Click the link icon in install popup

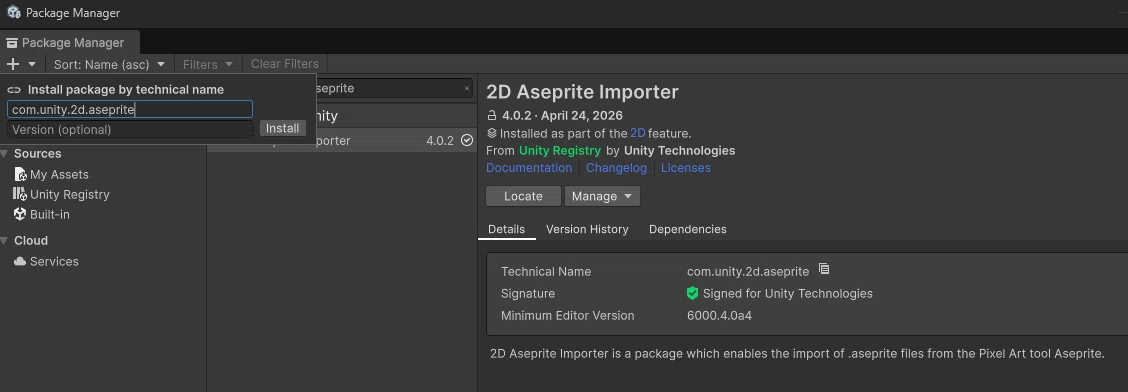[x=14, y=90]
